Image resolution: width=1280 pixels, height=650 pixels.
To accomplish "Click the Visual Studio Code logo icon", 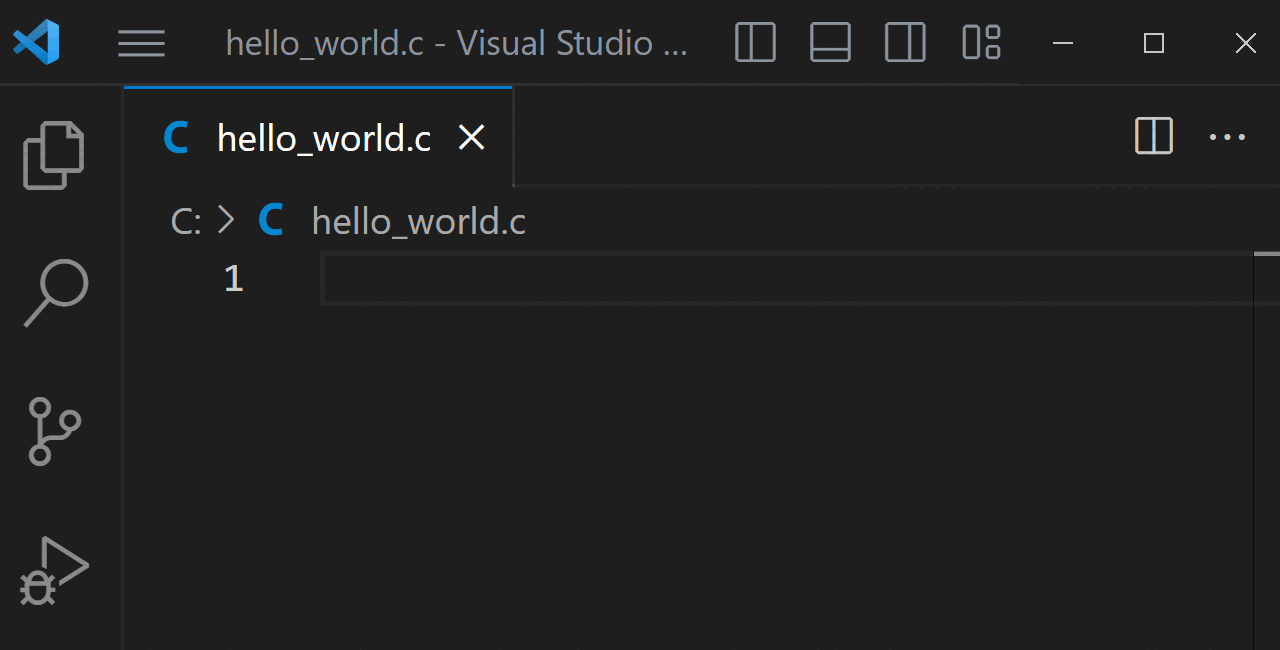I will [x=36, y=43].
